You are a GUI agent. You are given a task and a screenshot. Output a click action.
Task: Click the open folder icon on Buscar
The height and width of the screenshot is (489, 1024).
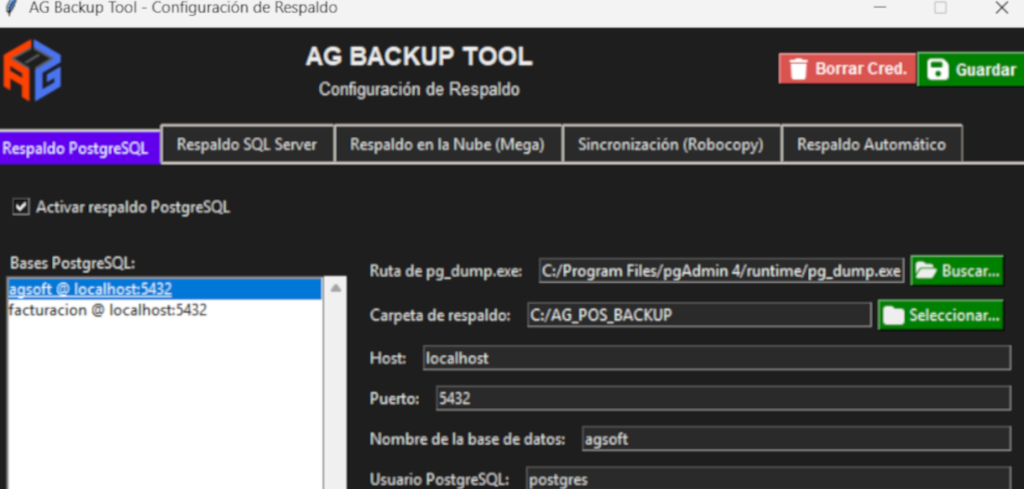(926, 270)
